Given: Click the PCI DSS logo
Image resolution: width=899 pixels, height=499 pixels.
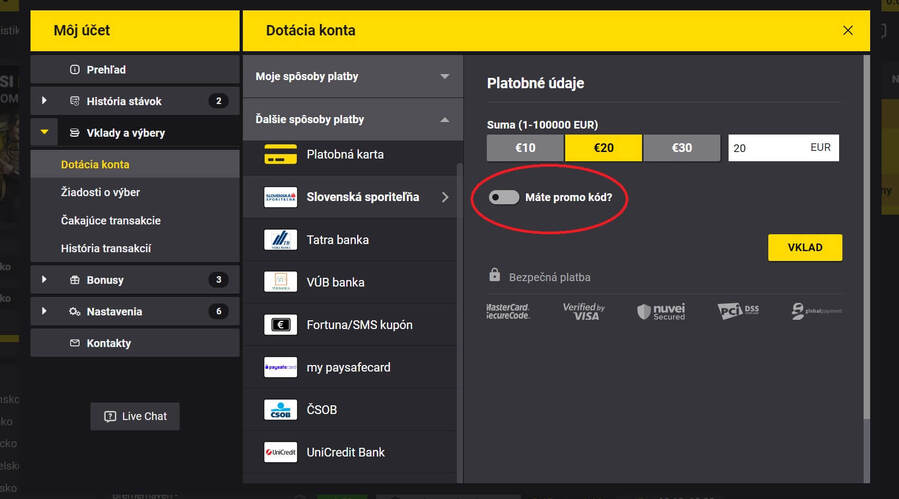Looking at the screenshot, I should coord(738,311).
